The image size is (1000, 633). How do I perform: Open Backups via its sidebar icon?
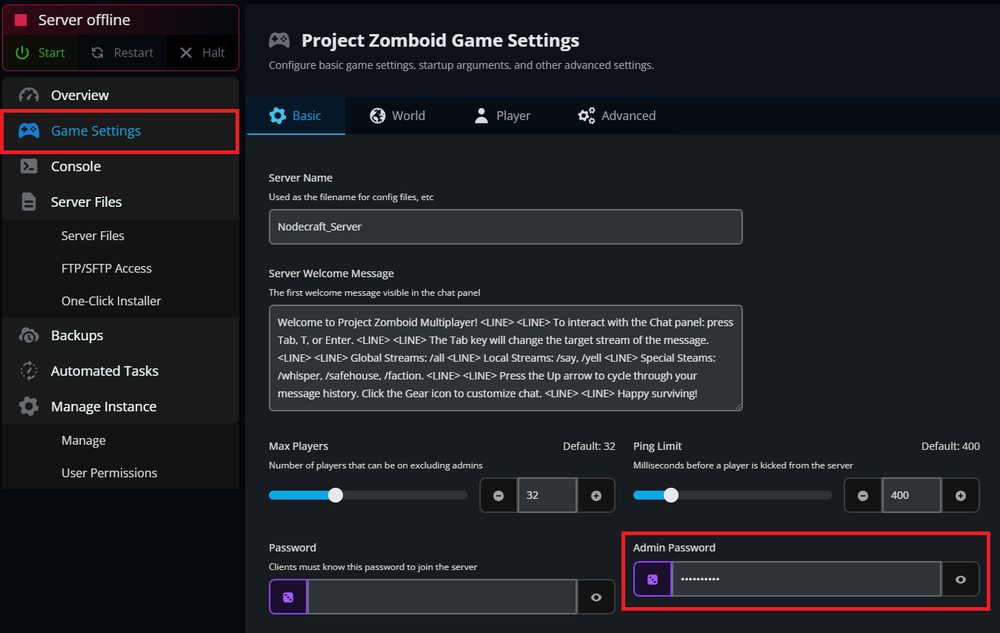coord(29,335)
